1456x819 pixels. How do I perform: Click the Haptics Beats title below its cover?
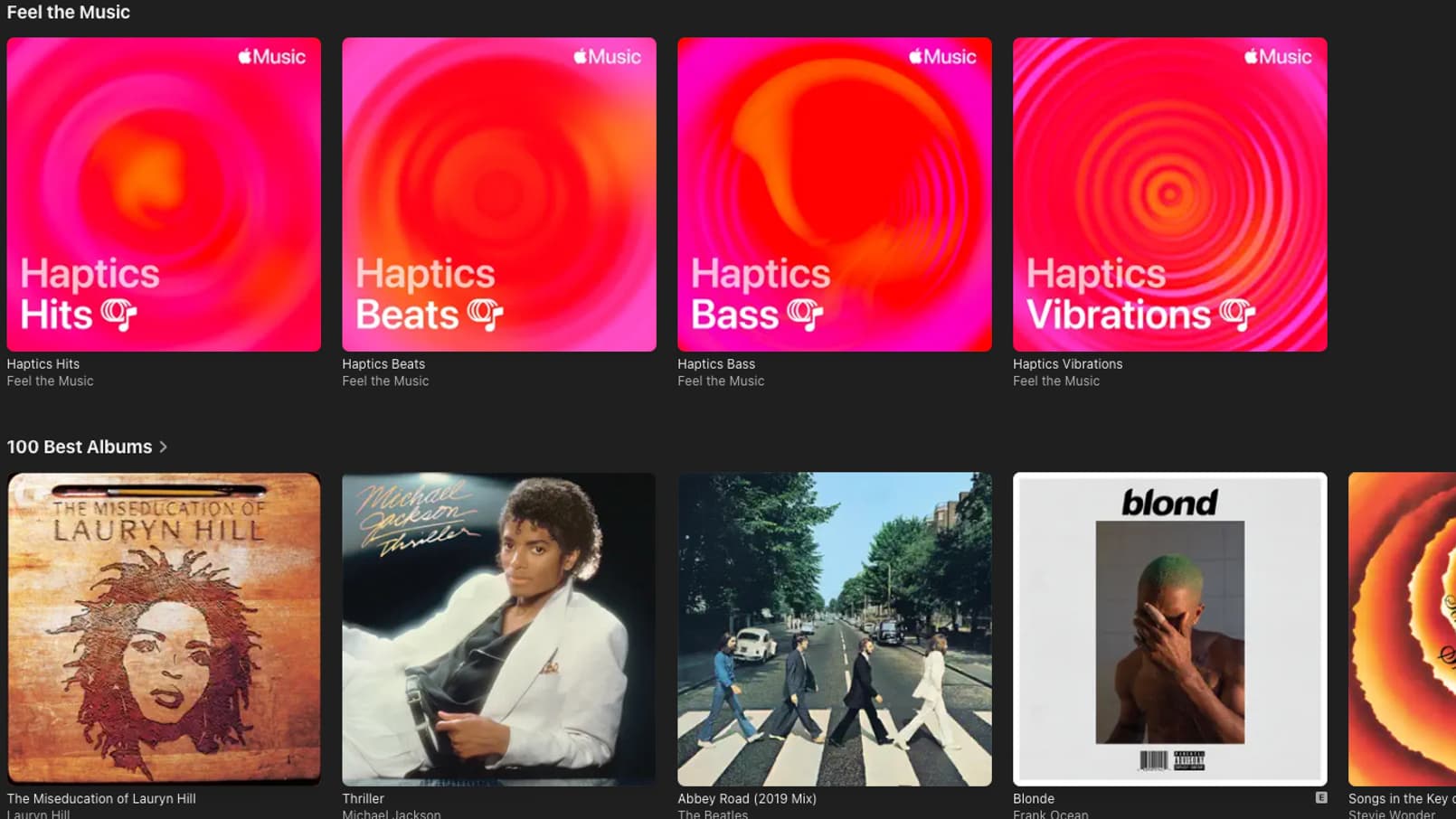(383, 364)
